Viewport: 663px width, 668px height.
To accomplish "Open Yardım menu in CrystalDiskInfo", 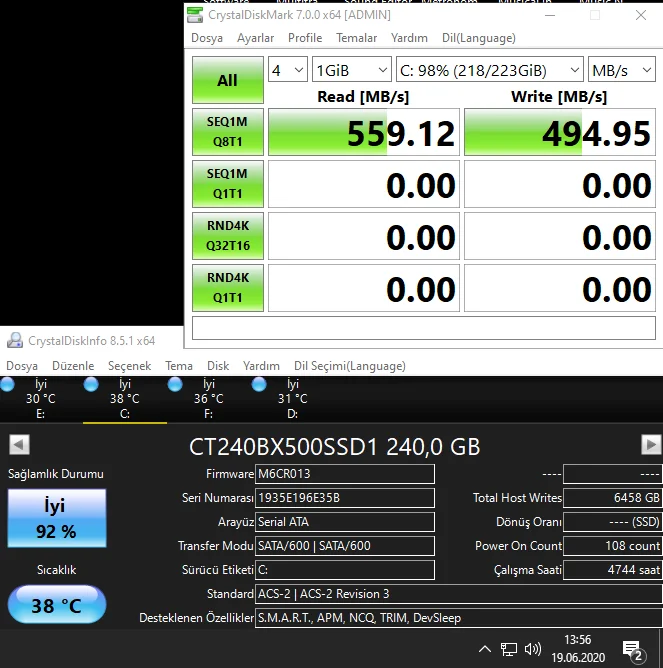I will point(261,366).
